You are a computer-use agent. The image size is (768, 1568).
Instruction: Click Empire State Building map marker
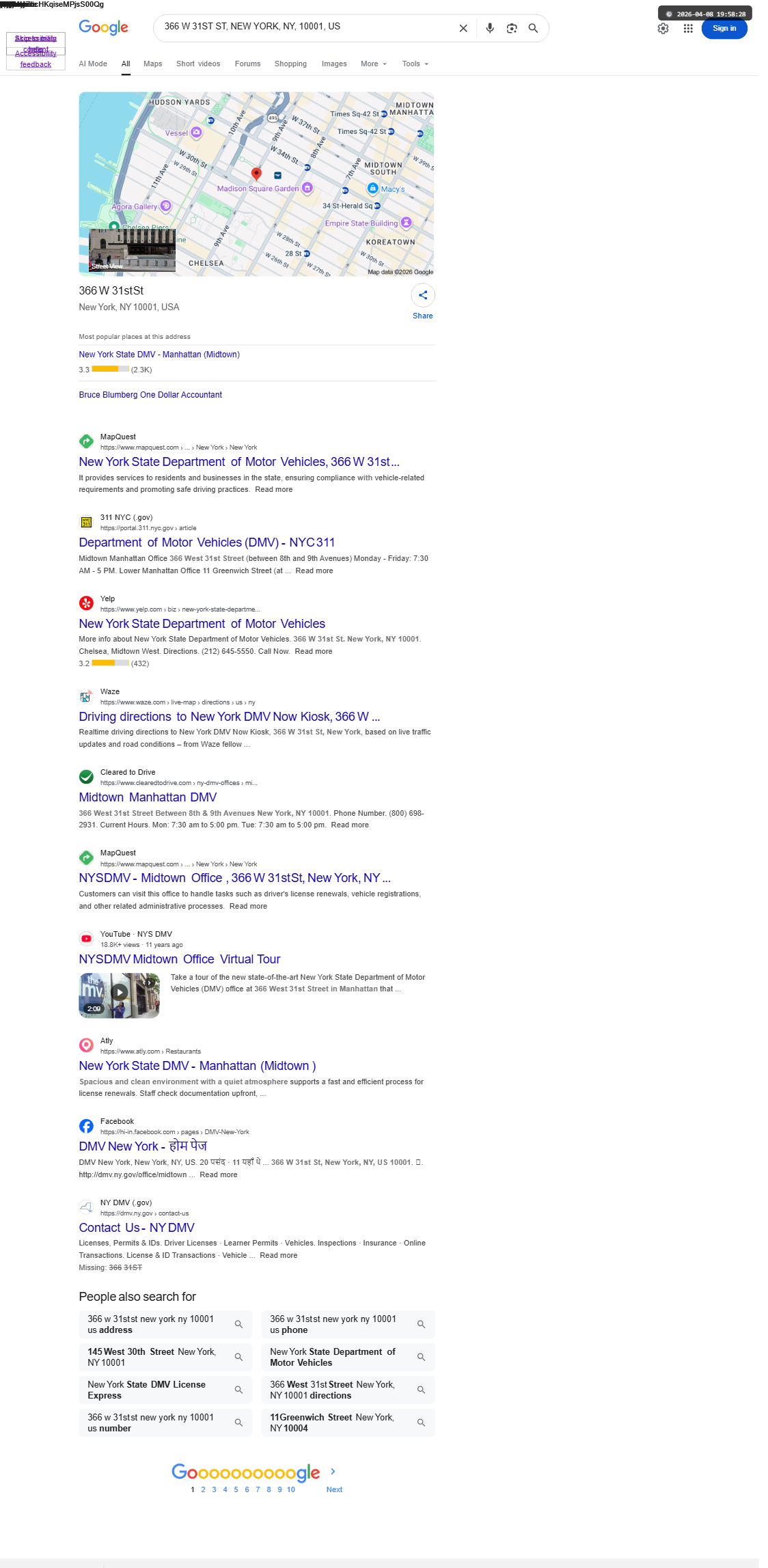[407, 223]
